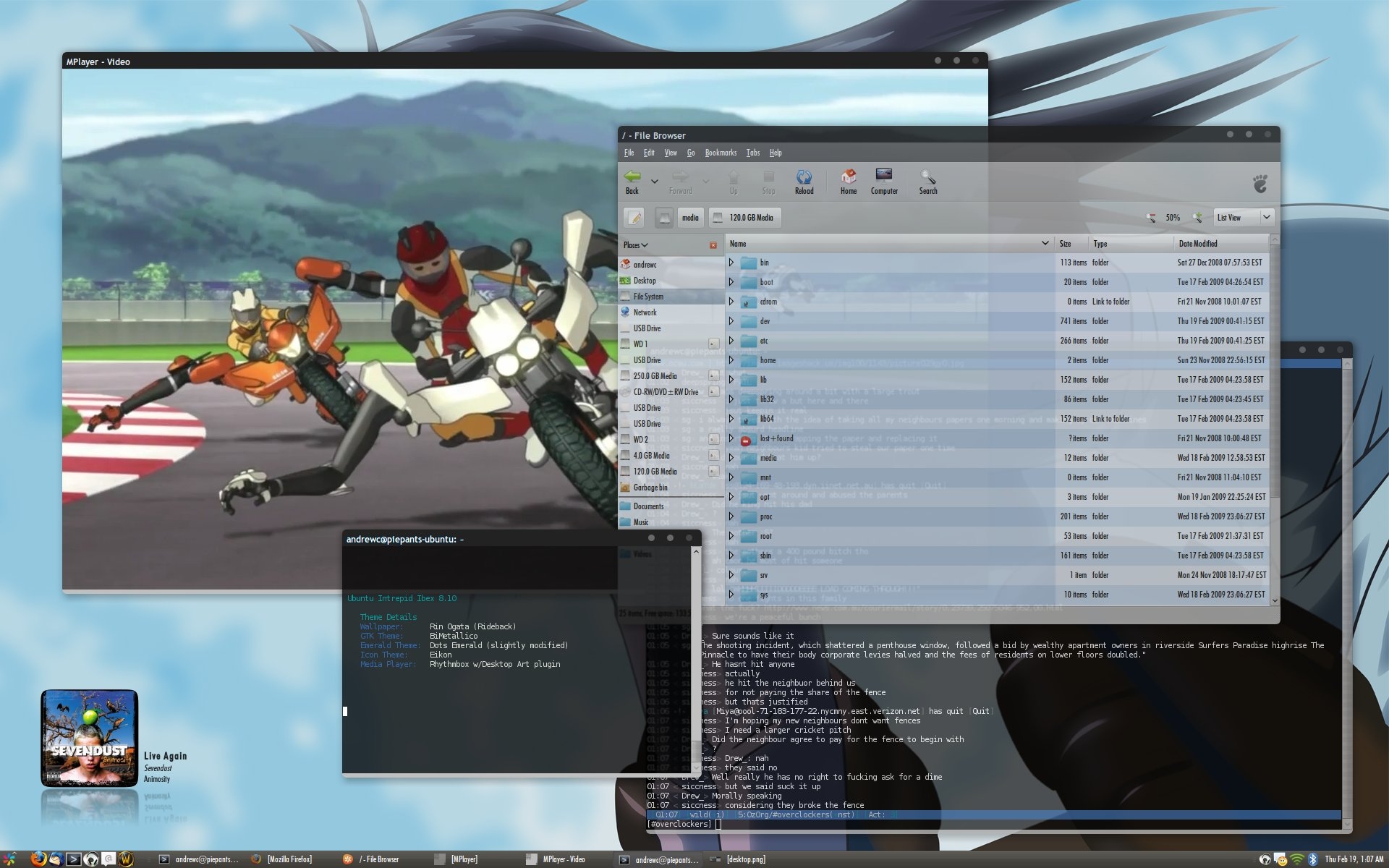
Task: Select the 'media' path bar button
Action: [x=690, y=218]
